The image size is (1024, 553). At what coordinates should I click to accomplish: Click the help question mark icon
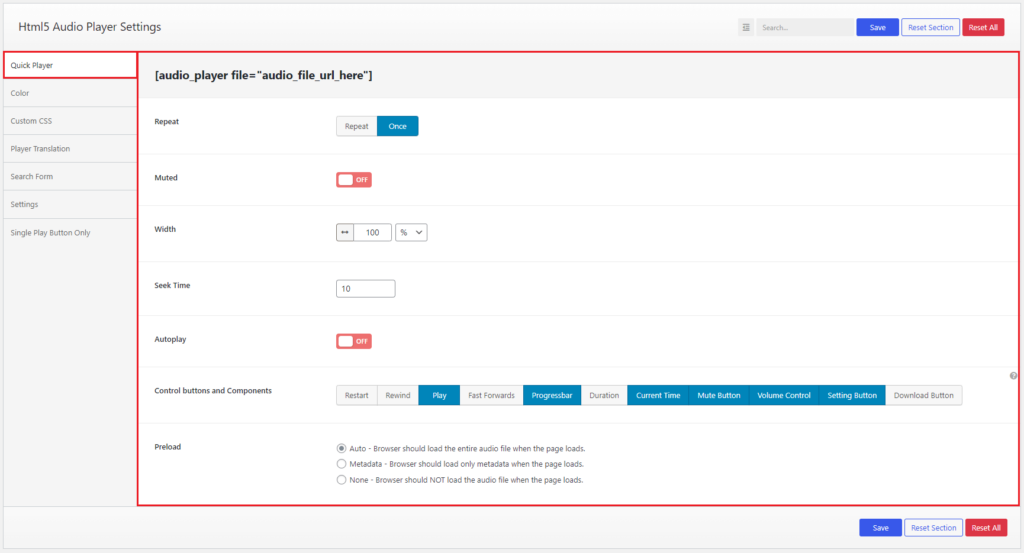coord(1013,376)
